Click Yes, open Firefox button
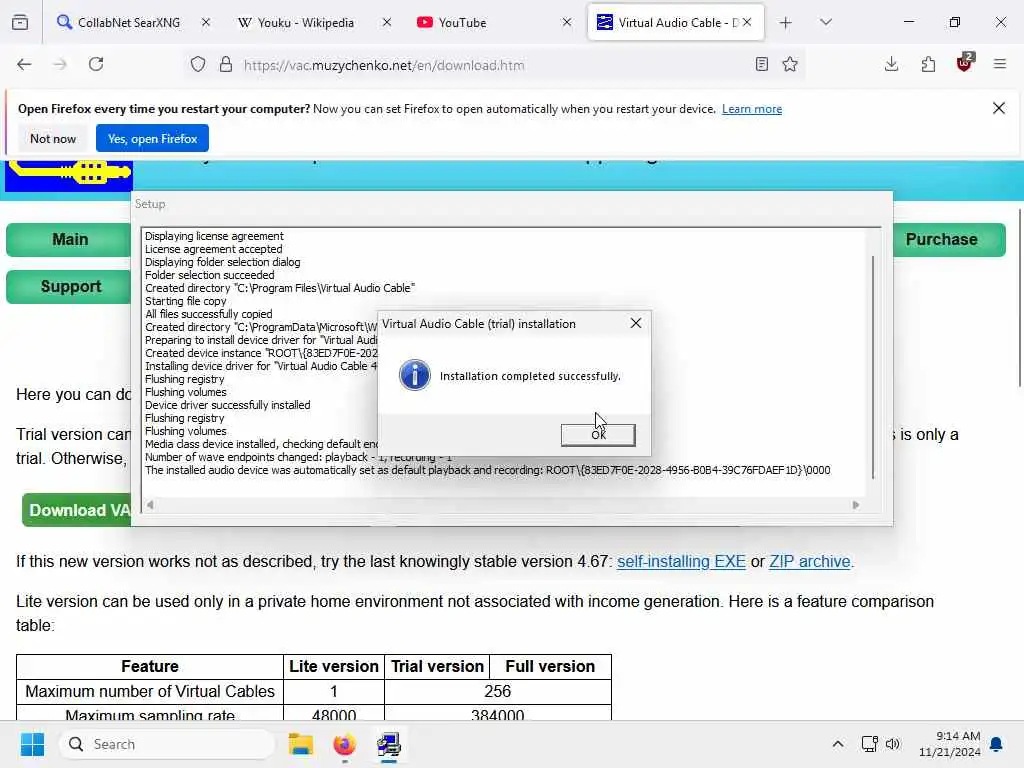This screenshot has width=1024, height=768. click(152, 138)
